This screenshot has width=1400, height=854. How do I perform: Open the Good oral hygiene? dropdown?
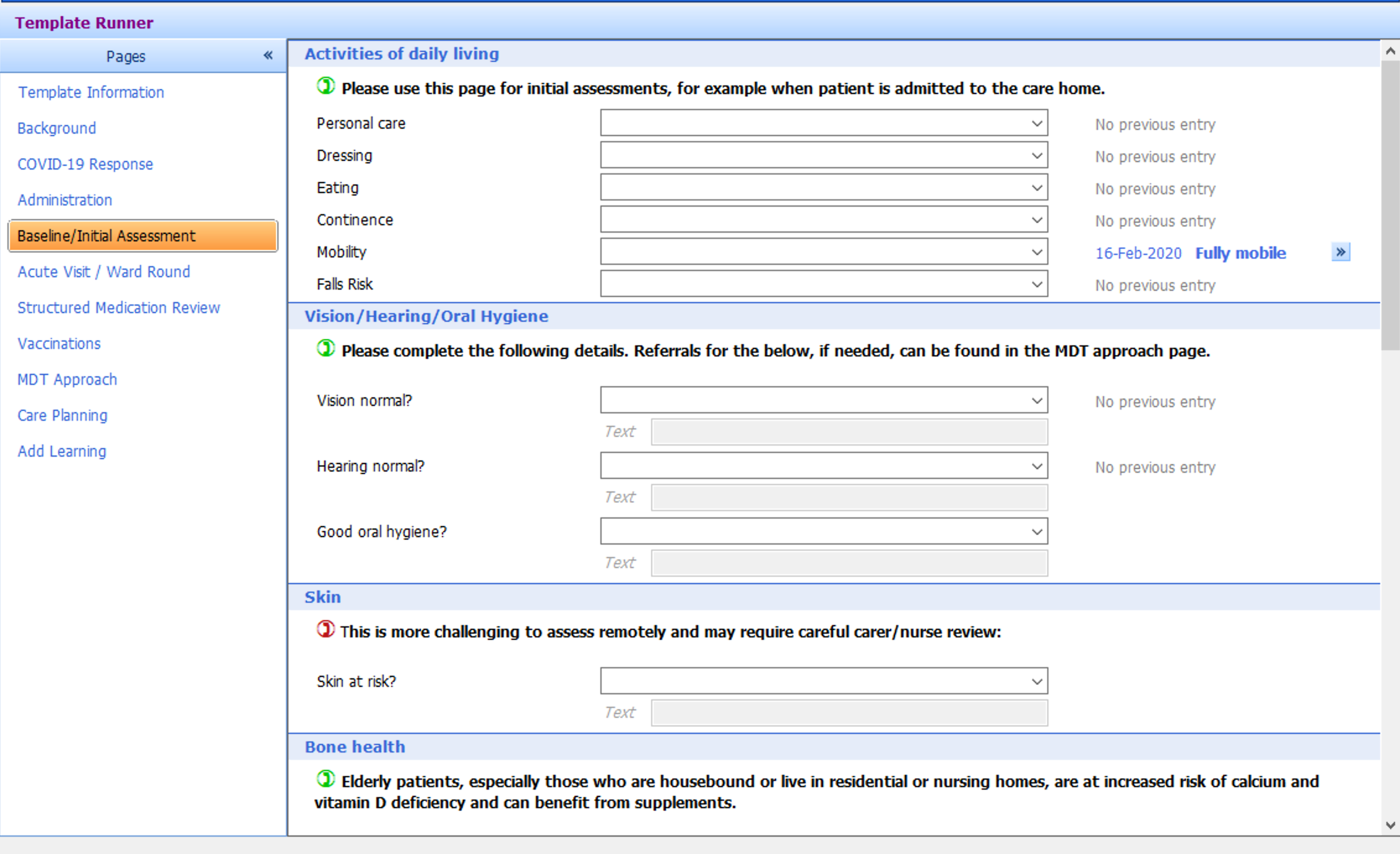tap(823, 531)
